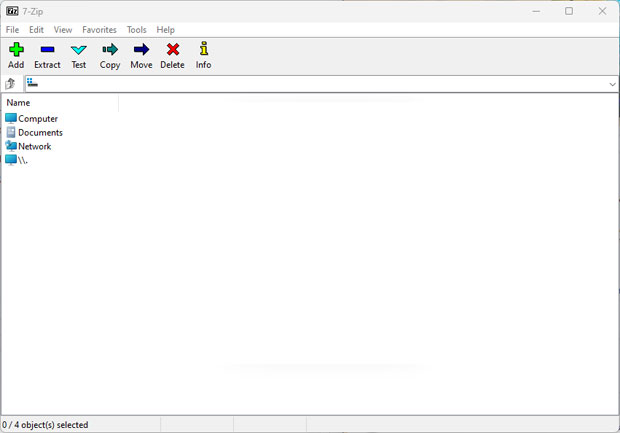Open the Tools menu

click(x=136, y=30)
